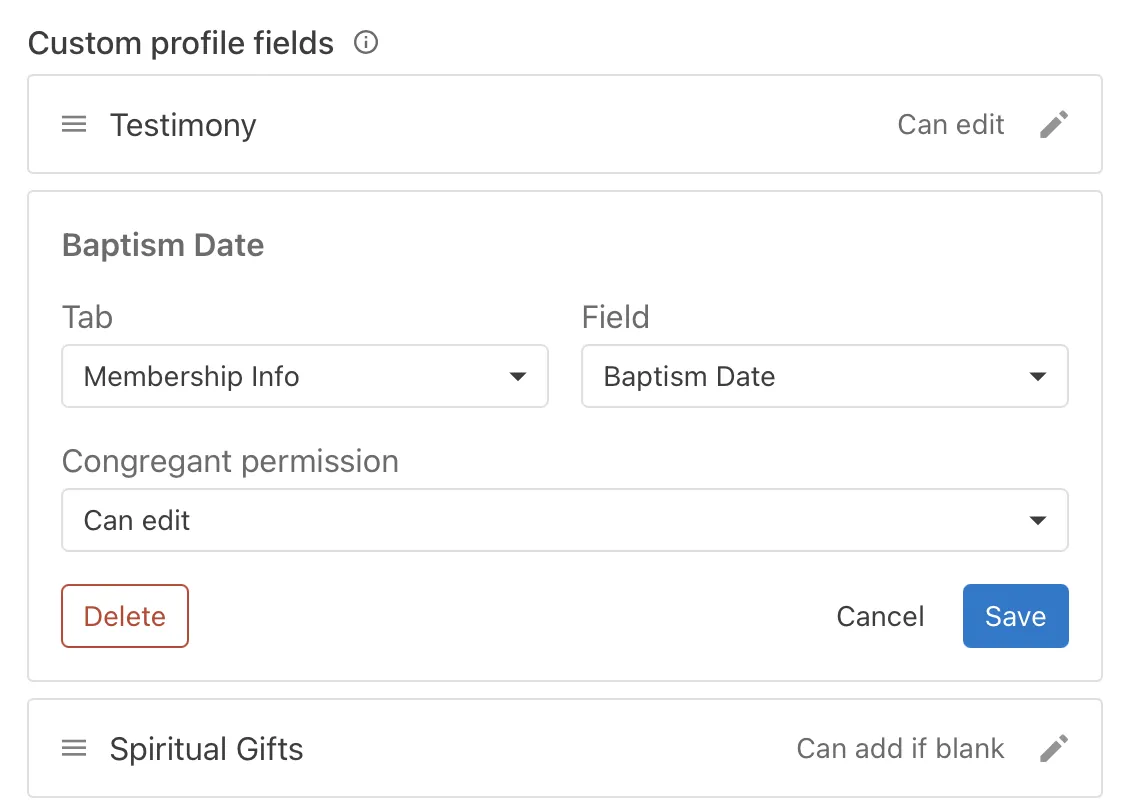Grab the Testimony drag handle
Image resolution: width=1128 pixels, height=812 pixels.
click(74, 125)
